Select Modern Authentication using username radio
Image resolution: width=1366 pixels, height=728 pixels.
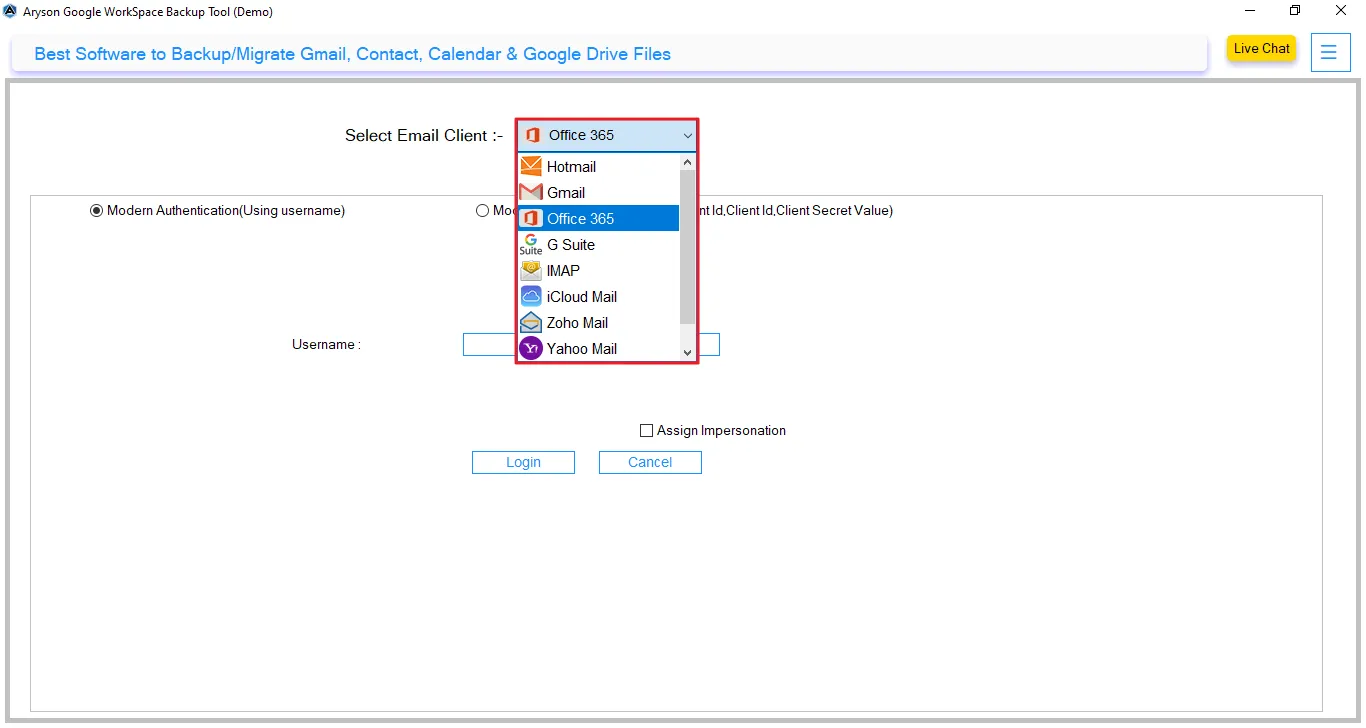click(96, 210)
